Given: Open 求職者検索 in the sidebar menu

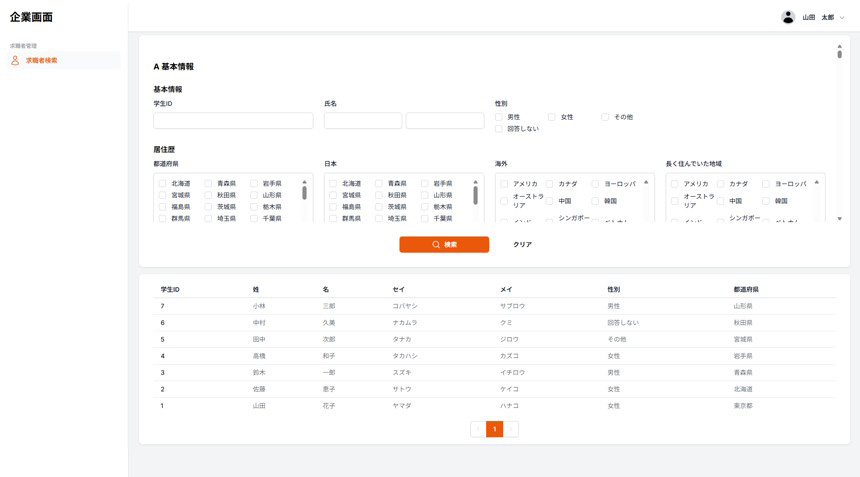Looking at the screenshot, I should pyautogui.click(x=41, y=61).
